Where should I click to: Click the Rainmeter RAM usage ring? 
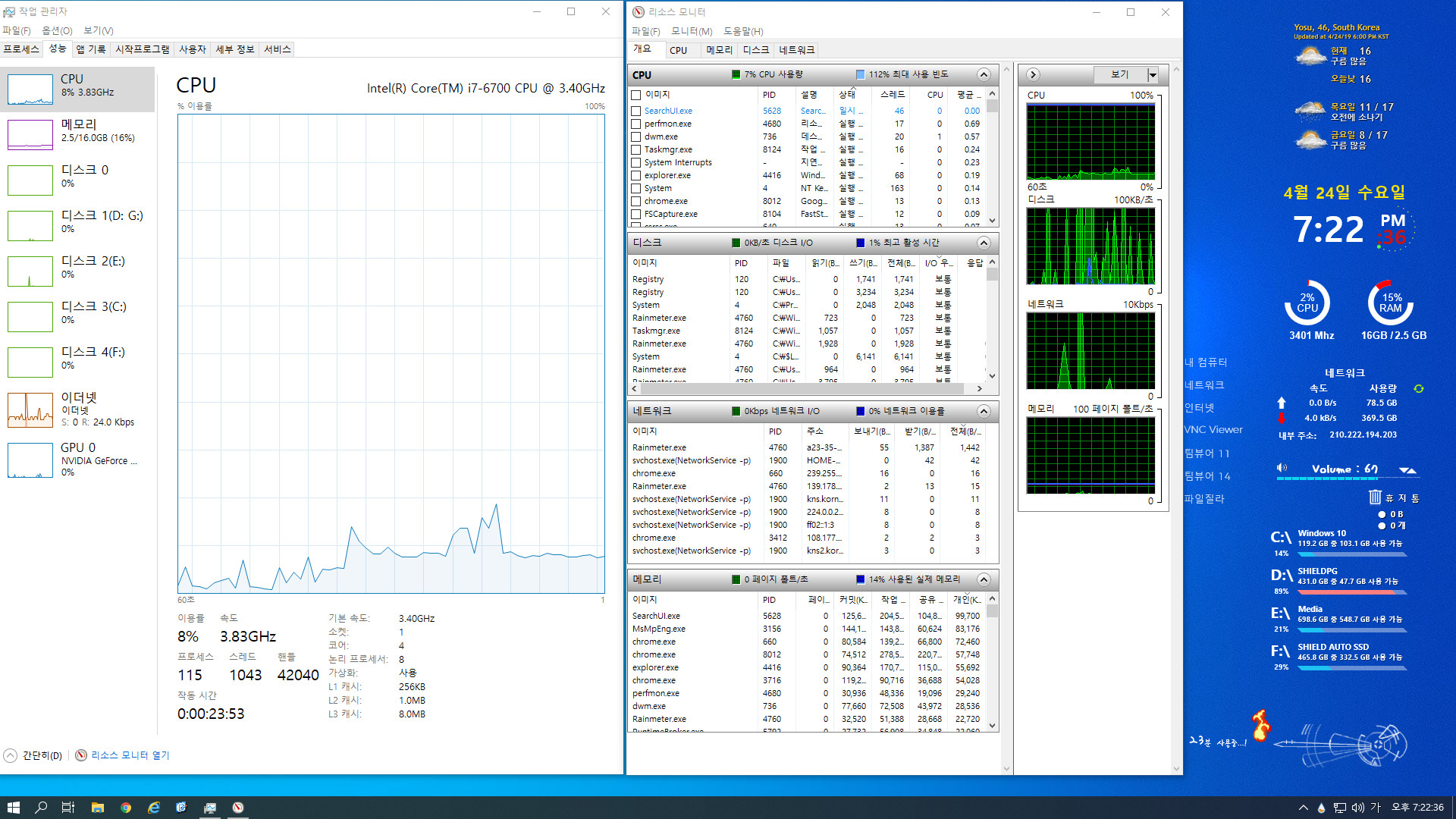(x=1391, y=303)
